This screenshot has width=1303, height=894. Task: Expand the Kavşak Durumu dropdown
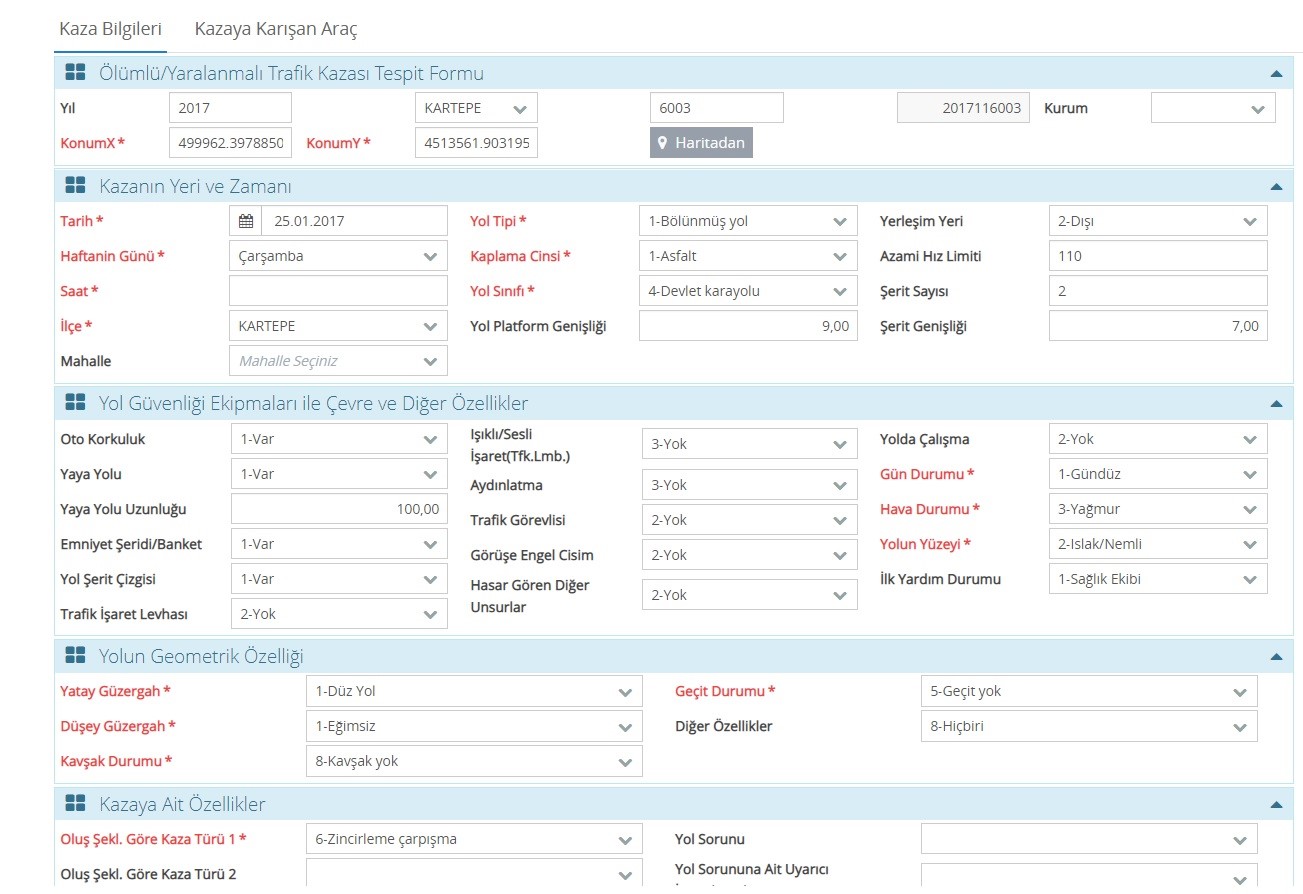[x=473, y=761]
